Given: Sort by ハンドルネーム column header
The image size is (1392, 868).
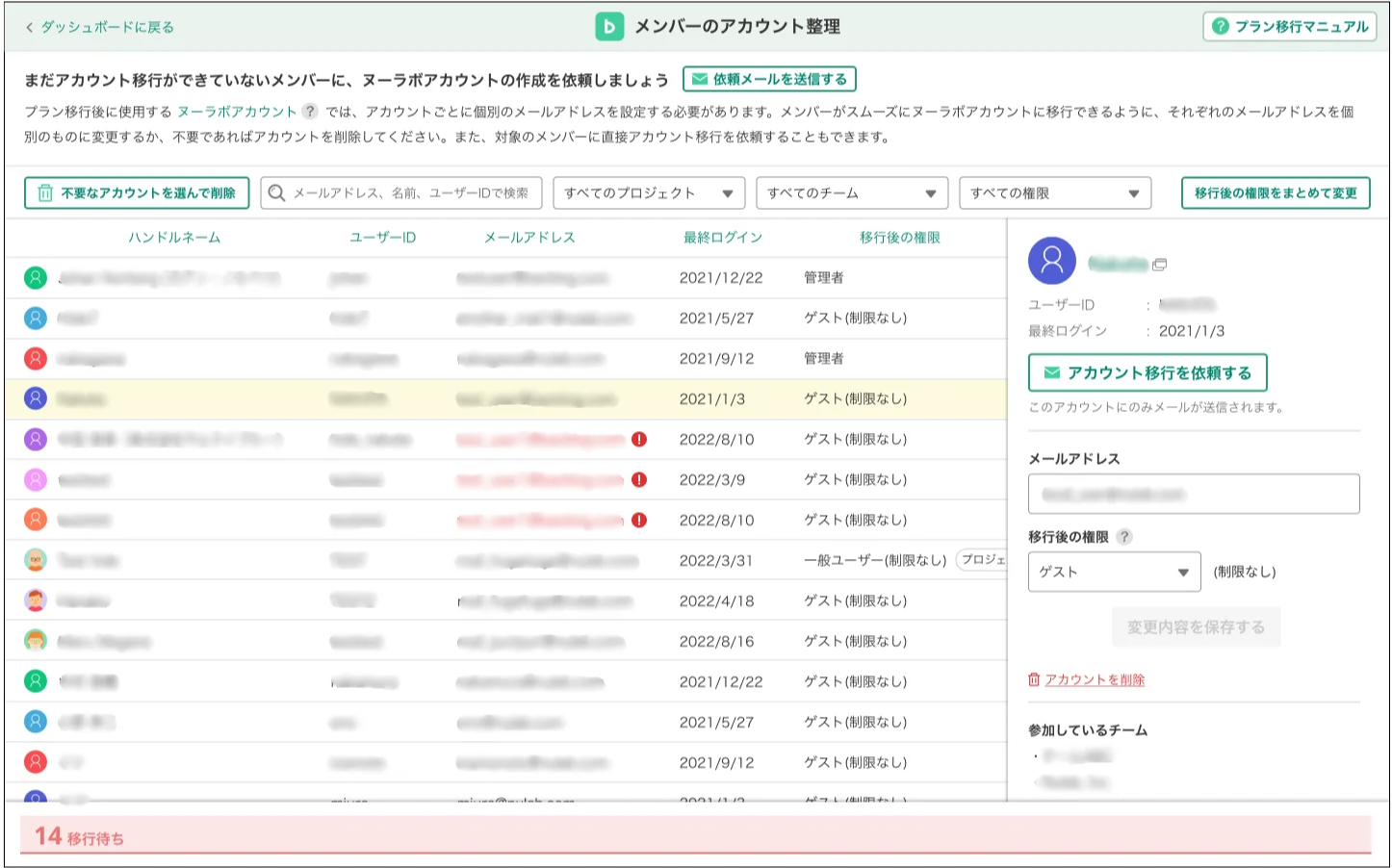Looking at the screenshot, I should pyautogui.click(x=174, y=238).
